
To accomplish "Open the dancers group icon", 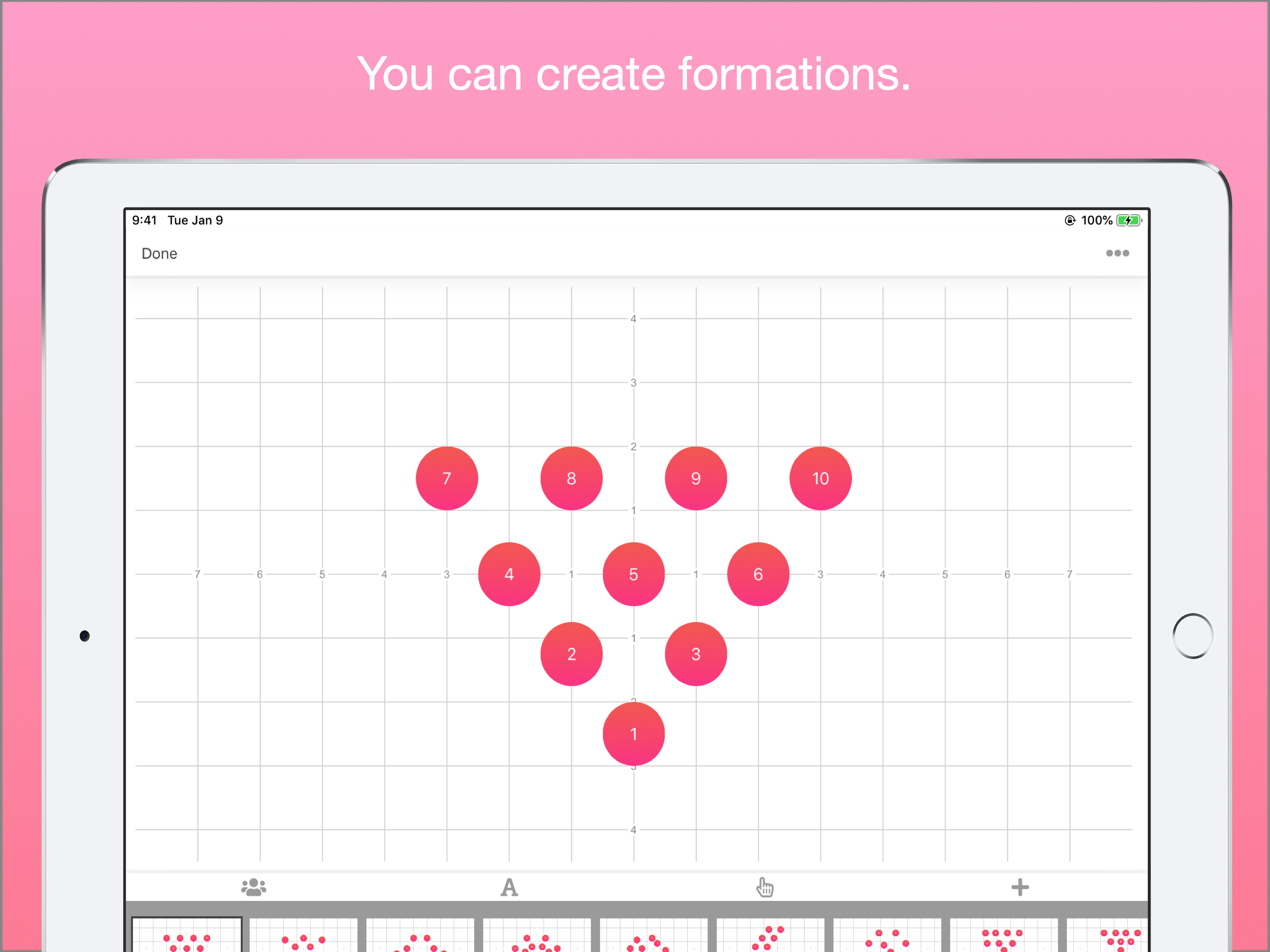I will tap(253, 887).
